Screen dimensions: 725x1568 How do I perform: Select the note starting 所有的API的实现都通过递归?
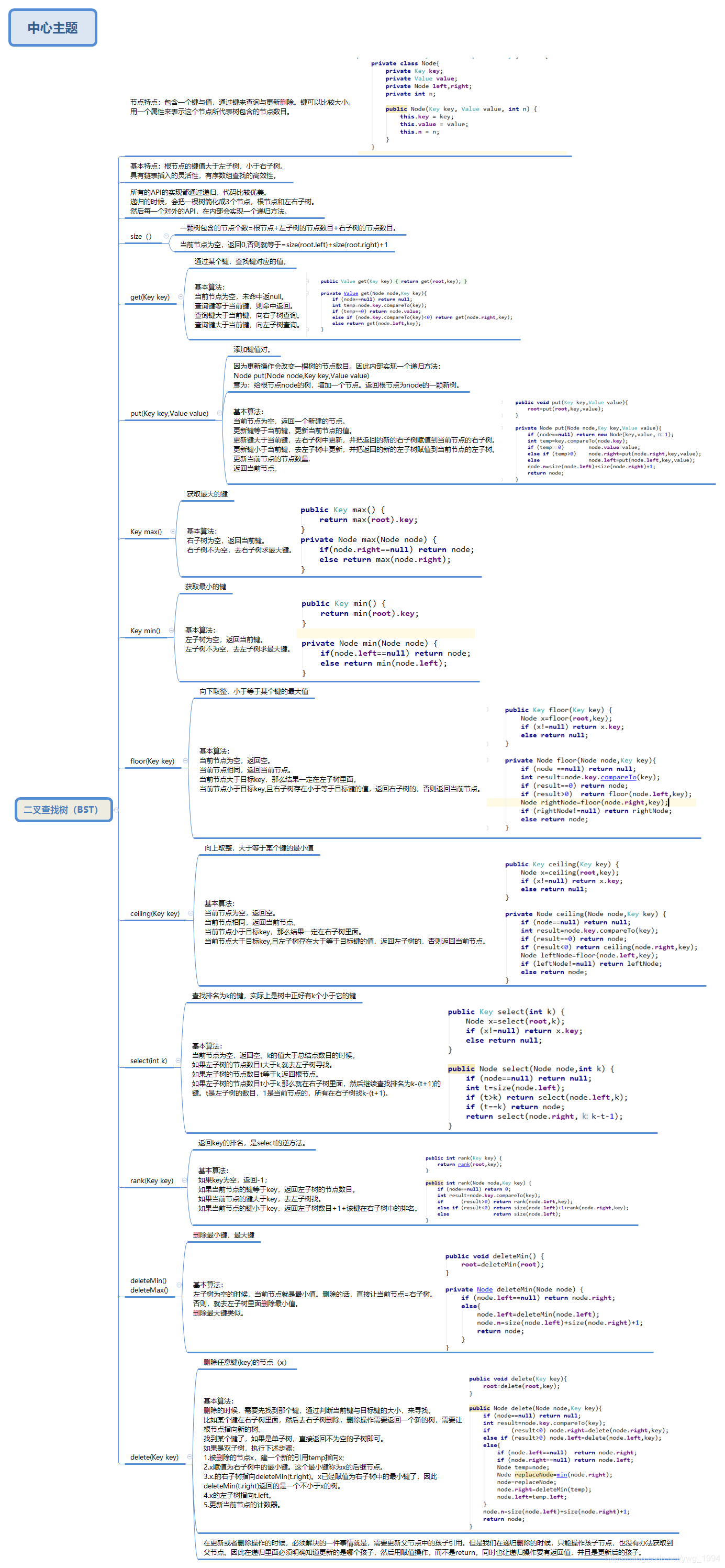pos(222,202)
